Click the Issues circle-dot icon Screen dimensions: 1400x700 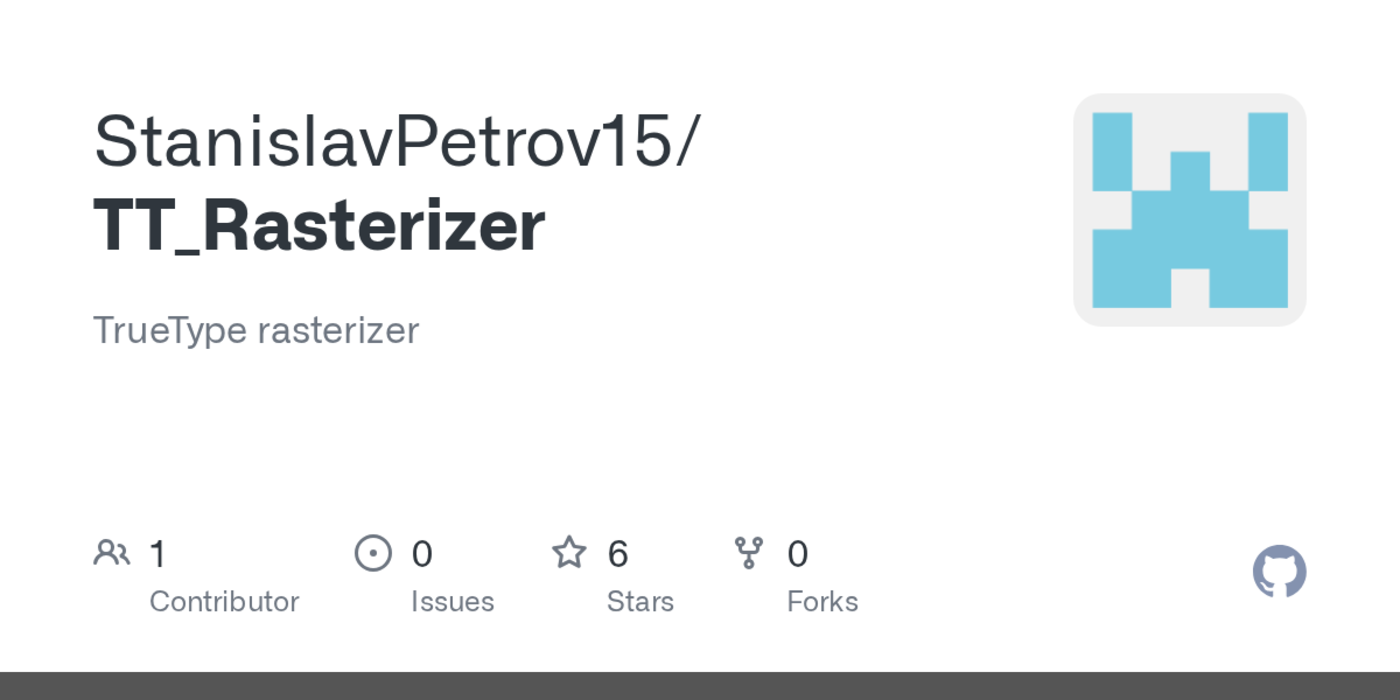(x=373, y=553)
